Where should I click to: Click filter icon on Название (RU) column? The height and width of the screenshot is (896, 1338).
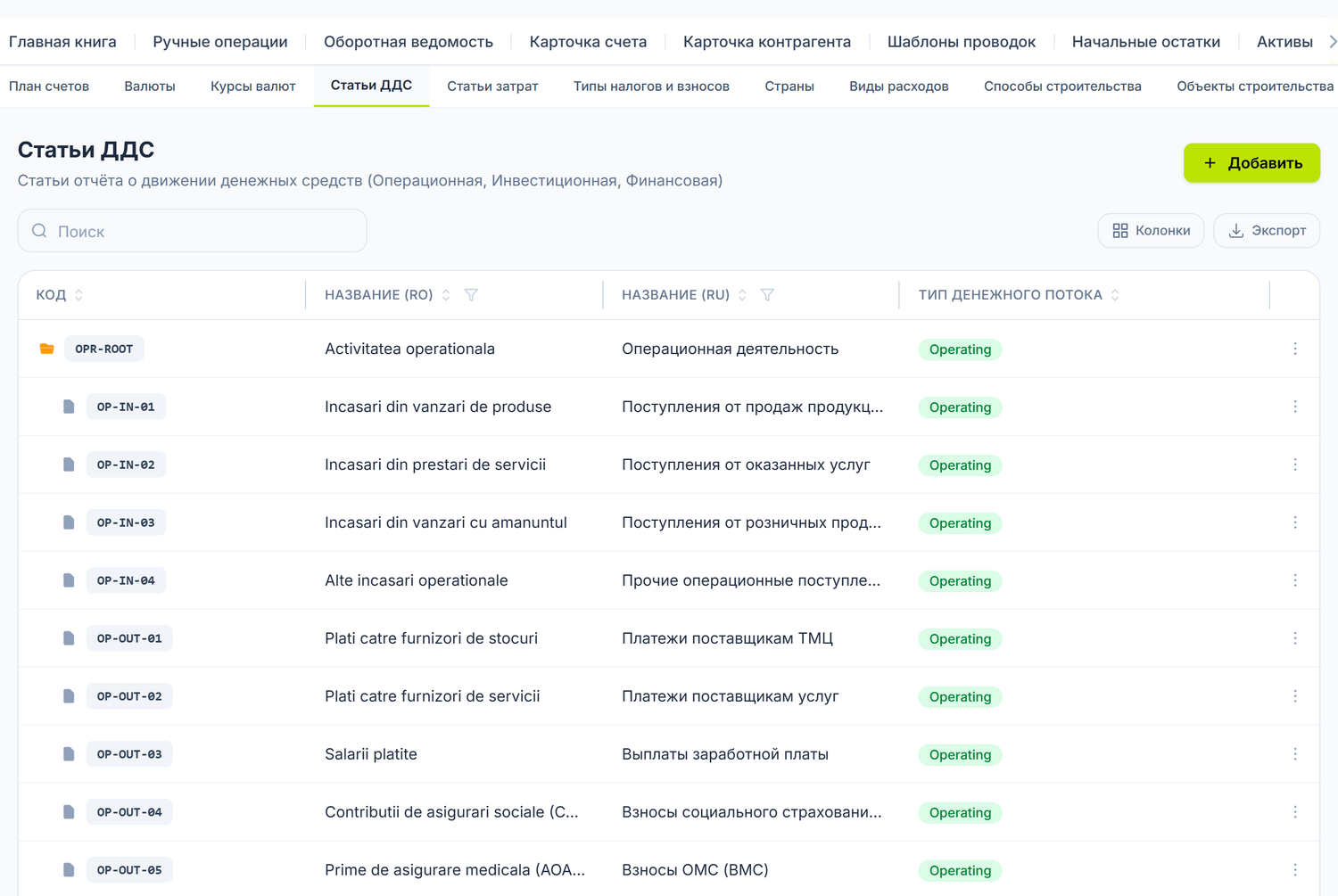[x=767, y=295]
